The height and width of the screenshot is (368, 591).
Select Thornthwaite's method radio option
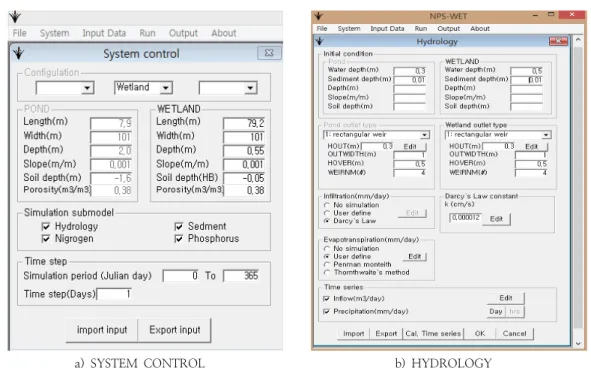pos(327,272)
